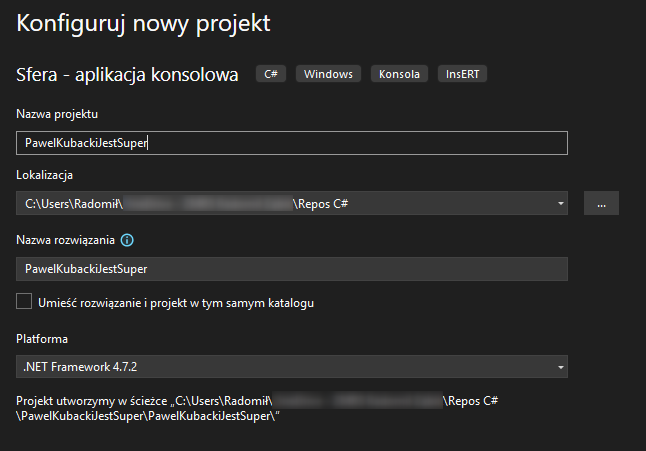646x451 pixels.
Task: Click the Nazwa rozwiązania text field
Action: click(292, 269)
